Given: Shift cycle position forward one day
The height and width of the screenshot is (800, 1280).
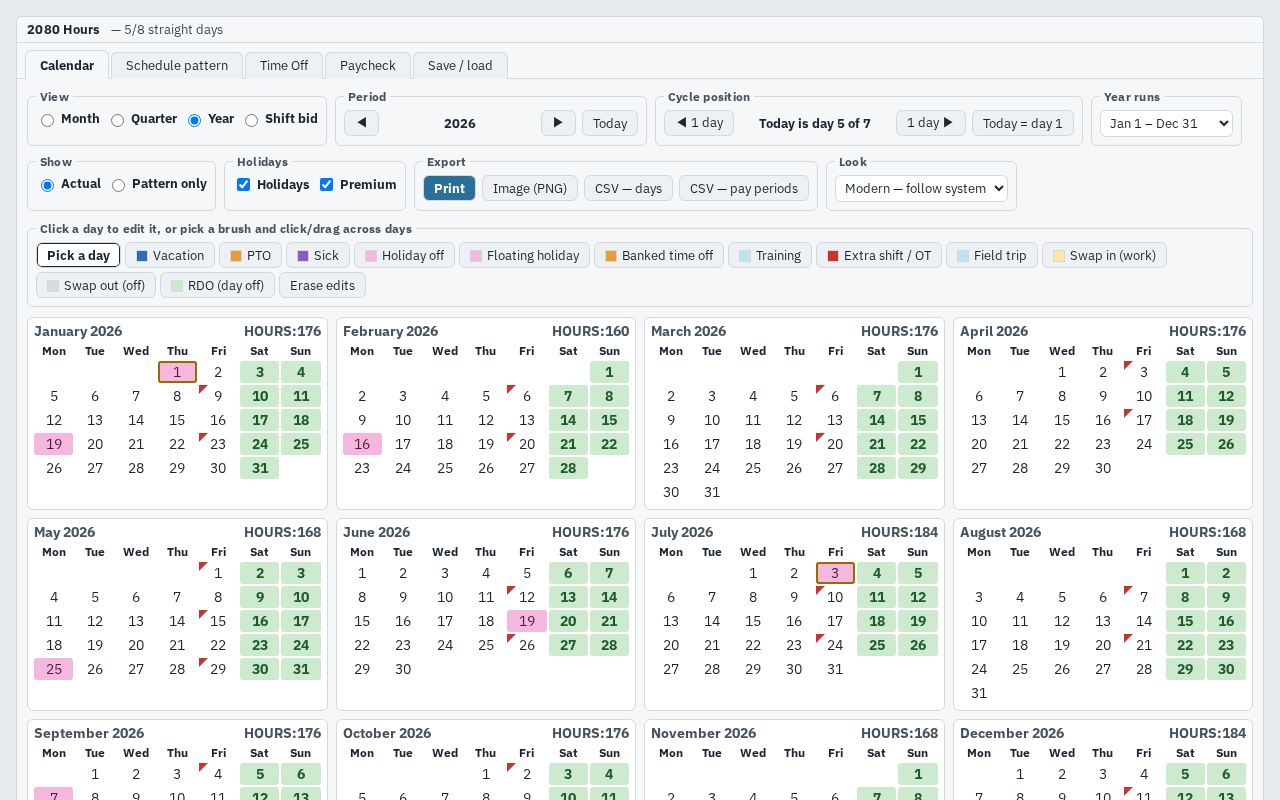Looking at the screenshot, I should click(x=930, y=123).
